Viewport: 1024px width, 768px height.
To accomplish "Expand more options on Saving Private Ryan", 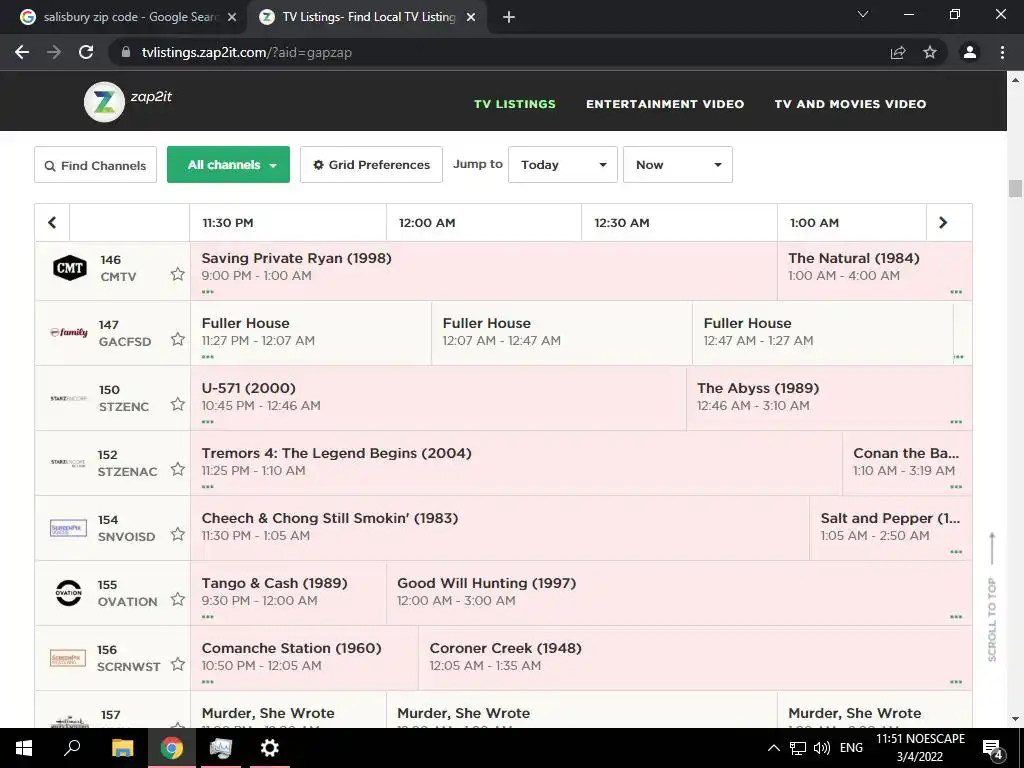I will click(x=208, y=292).
